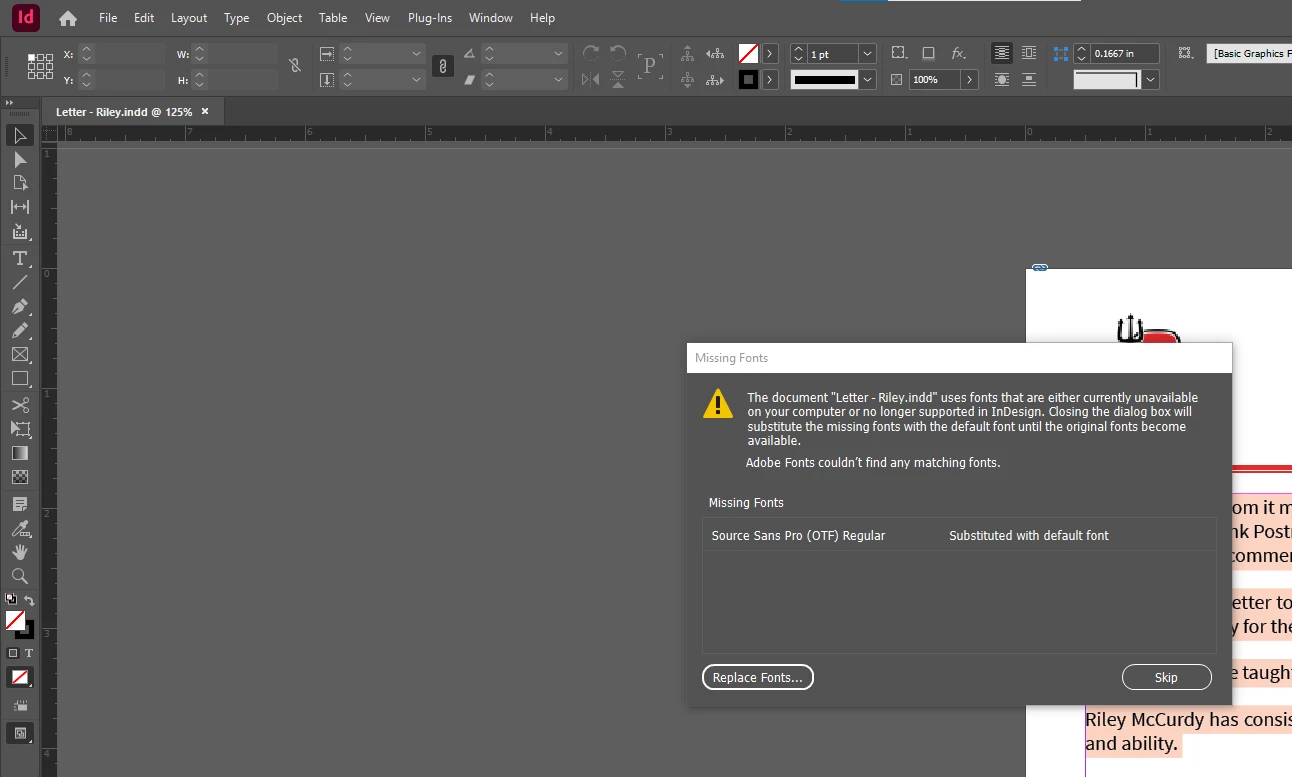Click the Replace Fonts... button

coord(758,677)
